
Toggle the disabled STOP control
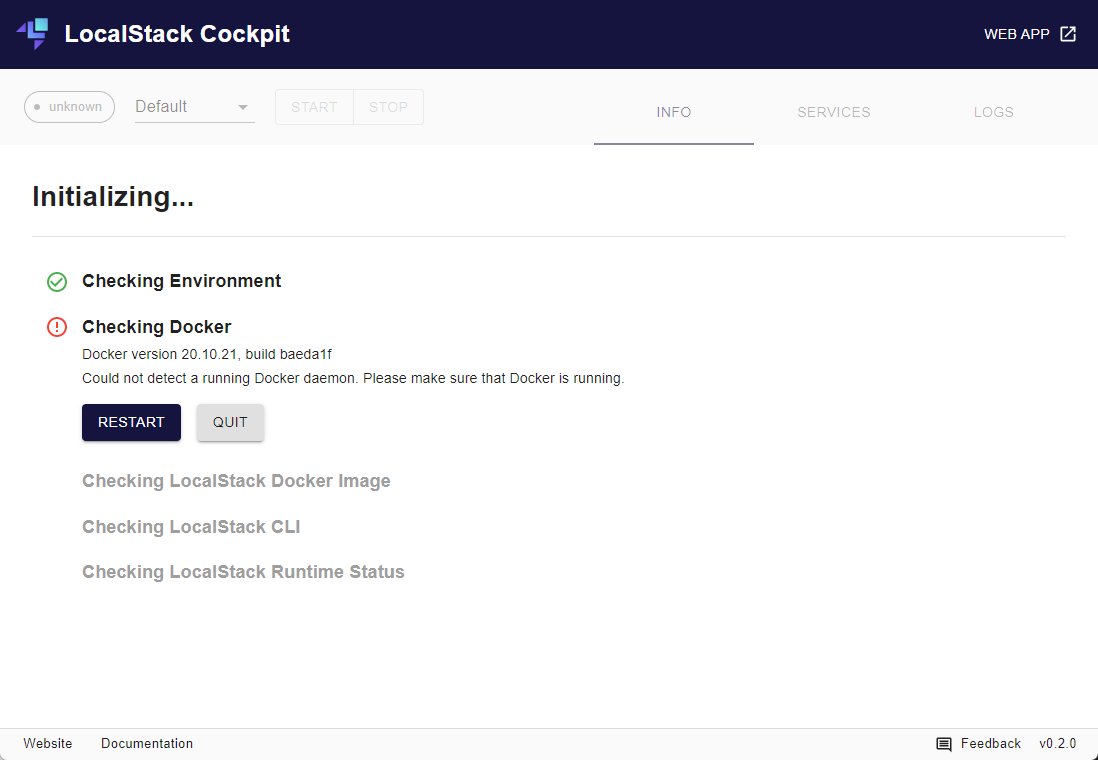(x=388, y=106)
